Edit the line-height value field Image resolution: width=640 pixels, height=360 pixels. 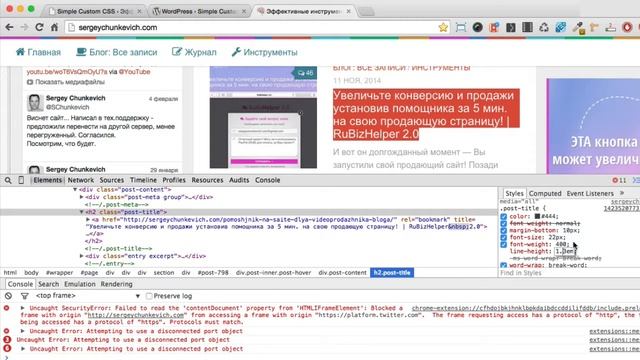coord(564,251)
